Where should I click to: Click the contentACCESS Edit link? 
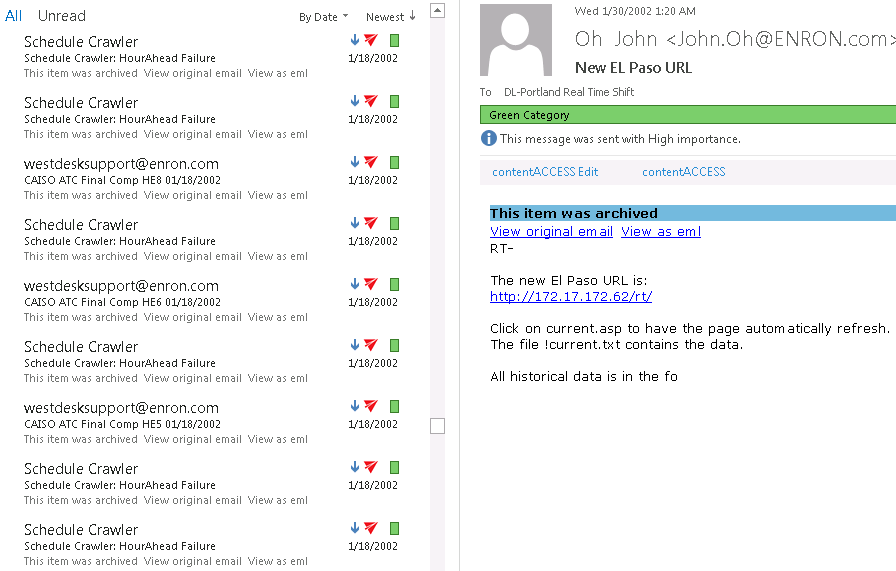pos(545,172)
